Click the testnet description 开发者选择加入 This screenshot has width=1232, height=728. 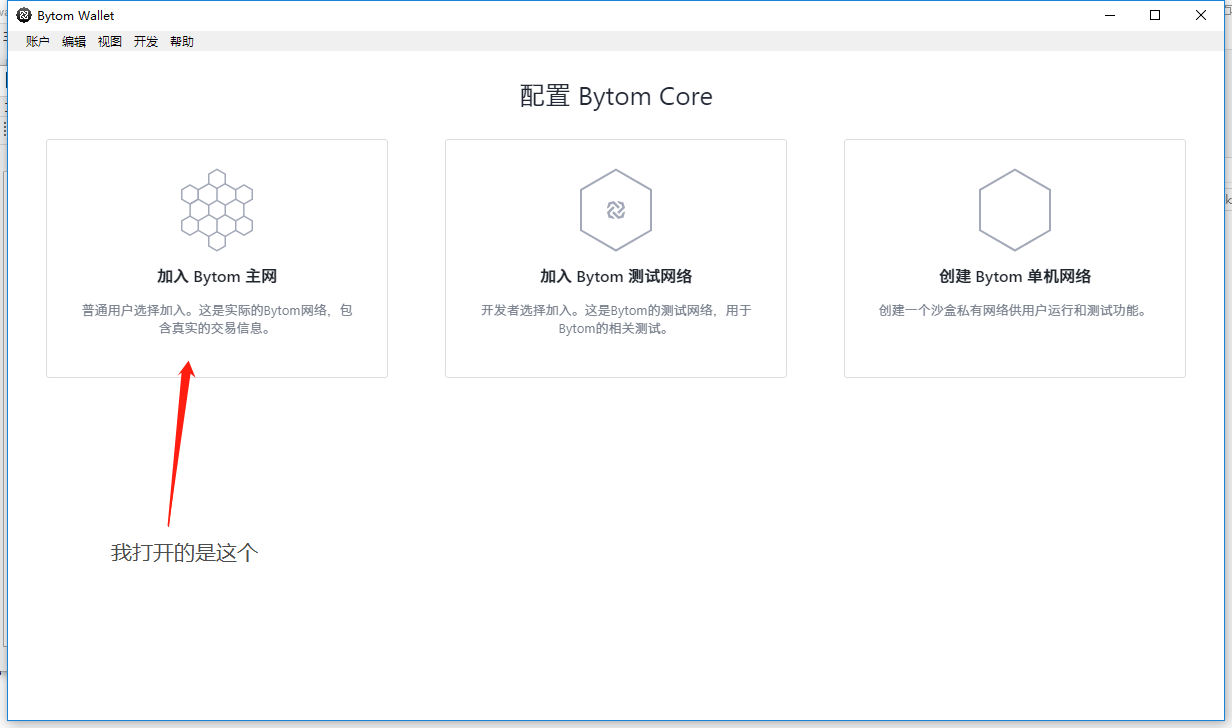point(616,319)
